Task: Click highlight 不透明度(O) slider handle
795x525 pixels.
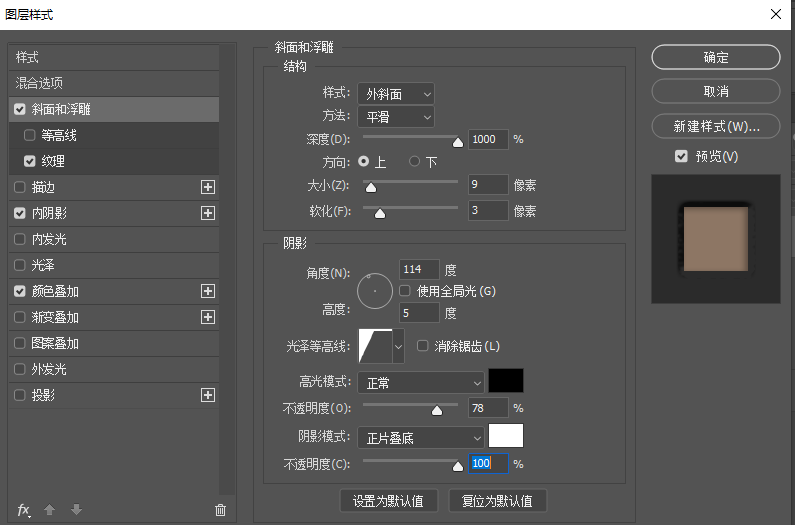Action: pyautogui.click(x=437, y=411)
